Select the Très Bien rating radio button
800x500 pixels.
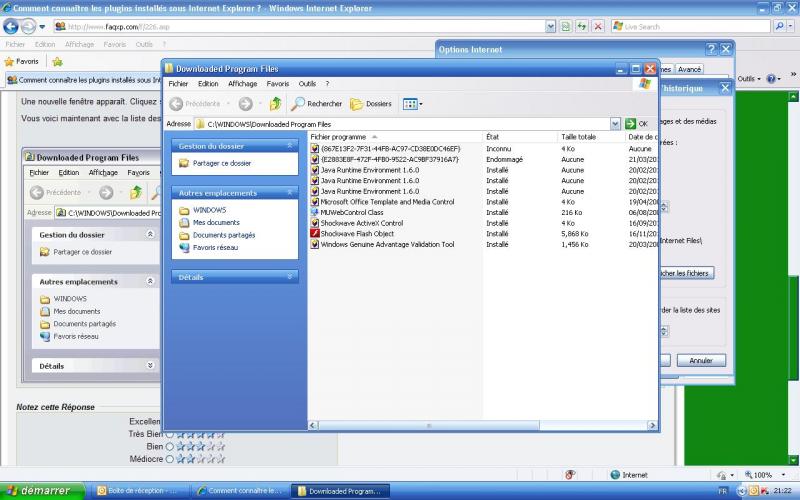click(x=169, y=434)
